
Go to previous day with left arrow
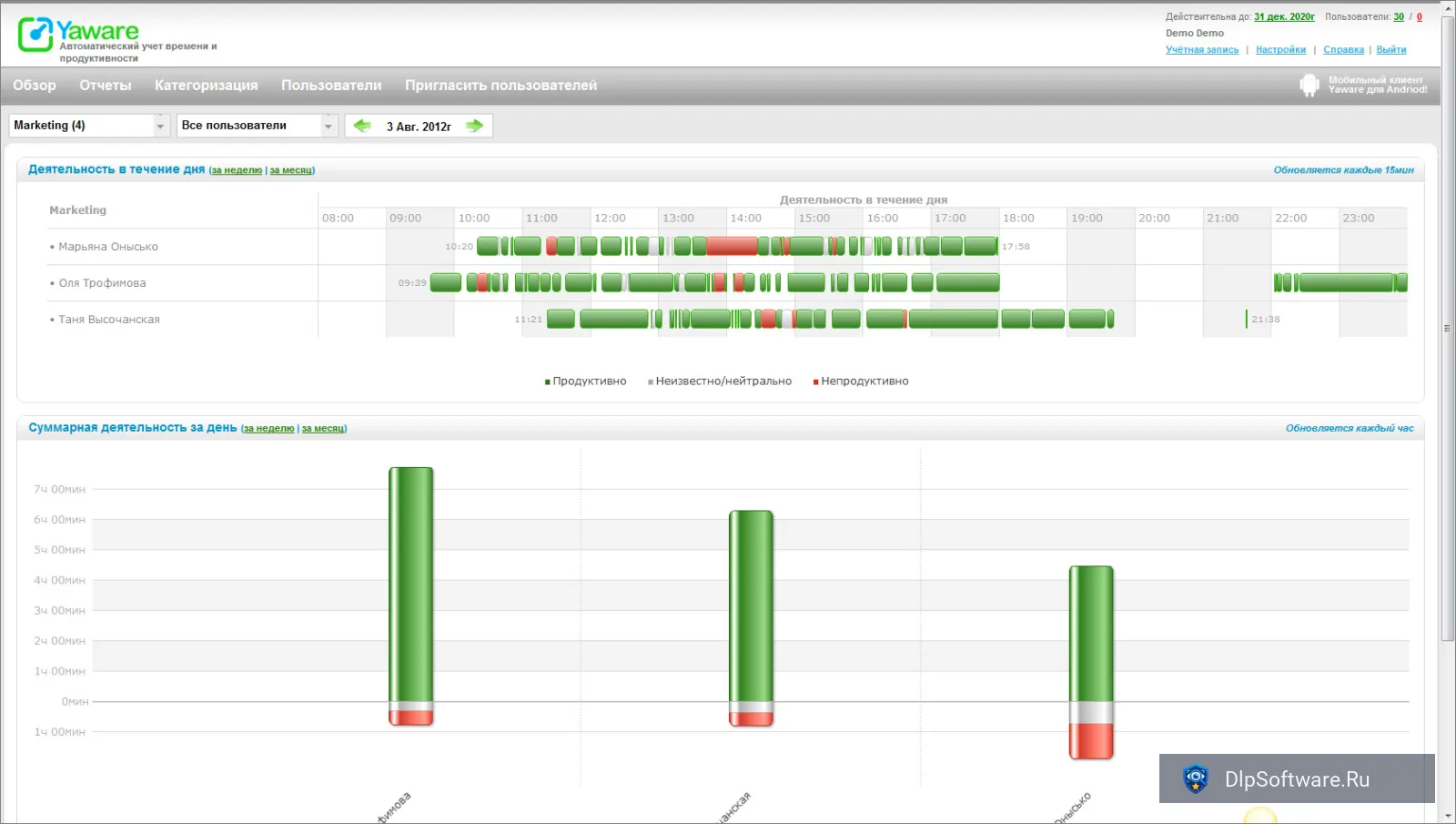pos(362,126)
